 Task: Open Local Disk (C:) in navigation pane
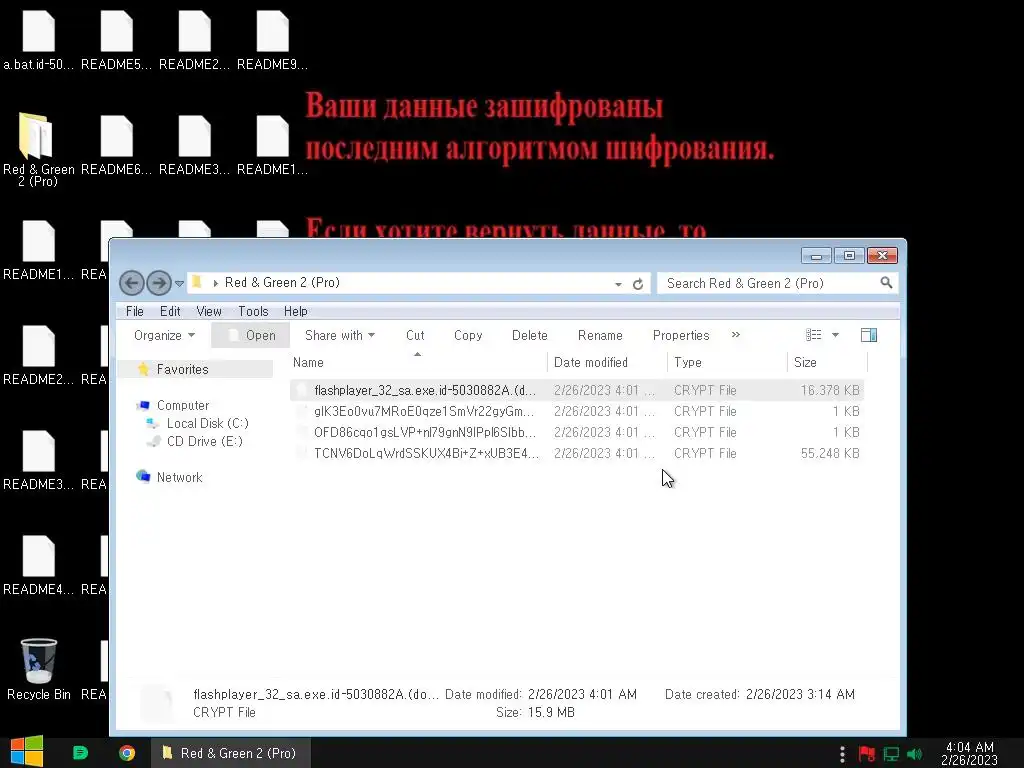tap(208, 423)
